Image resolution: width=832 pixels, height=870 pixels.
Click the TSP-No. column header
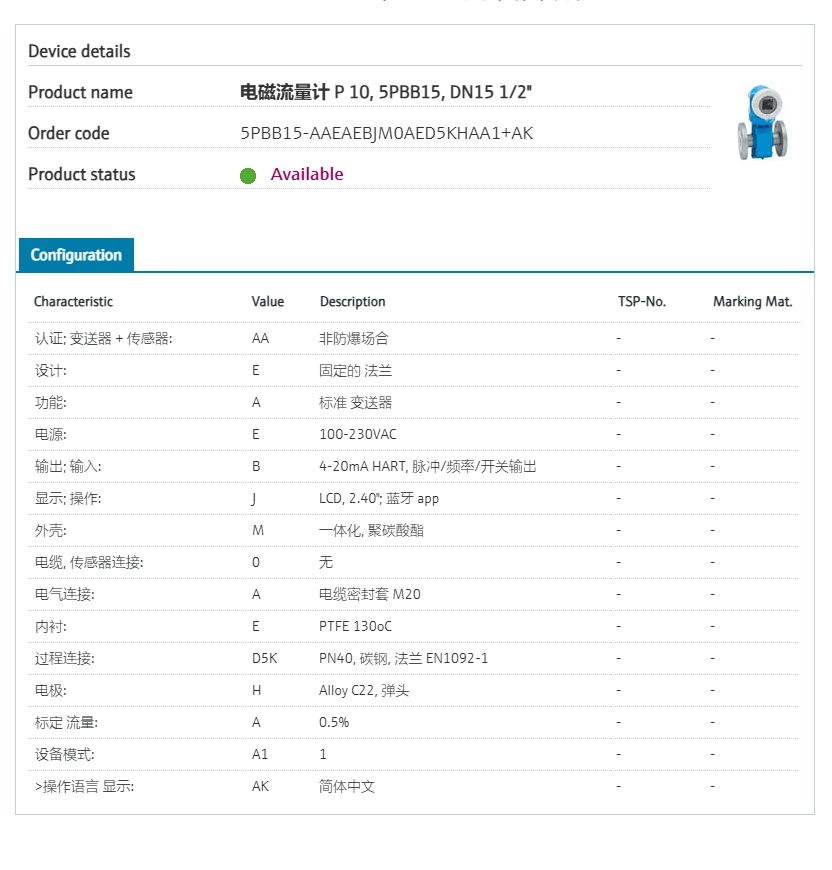coord(642,302)
